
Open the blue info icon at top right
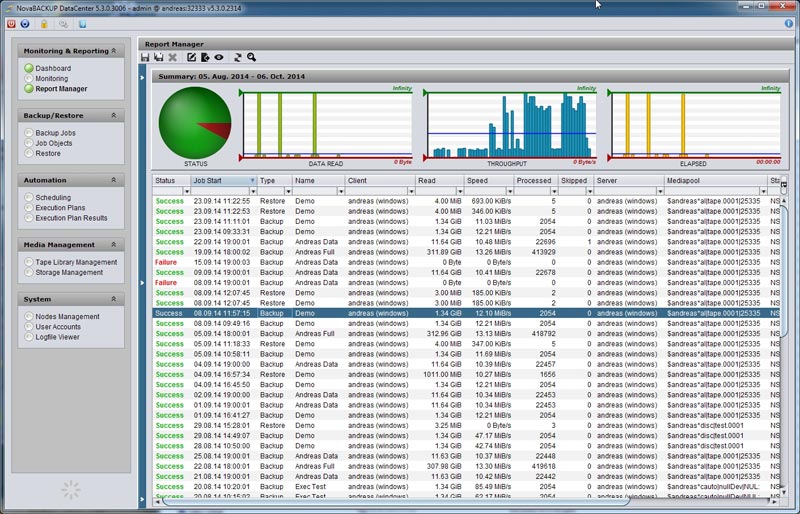coord(789,23)
